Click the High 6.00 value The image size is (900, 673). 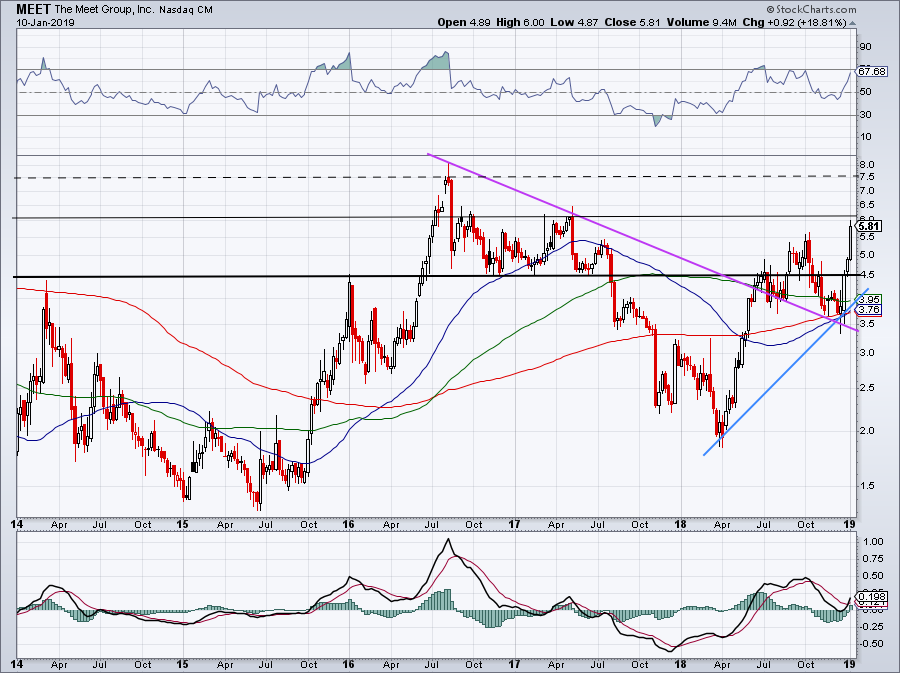pos(519,22)
